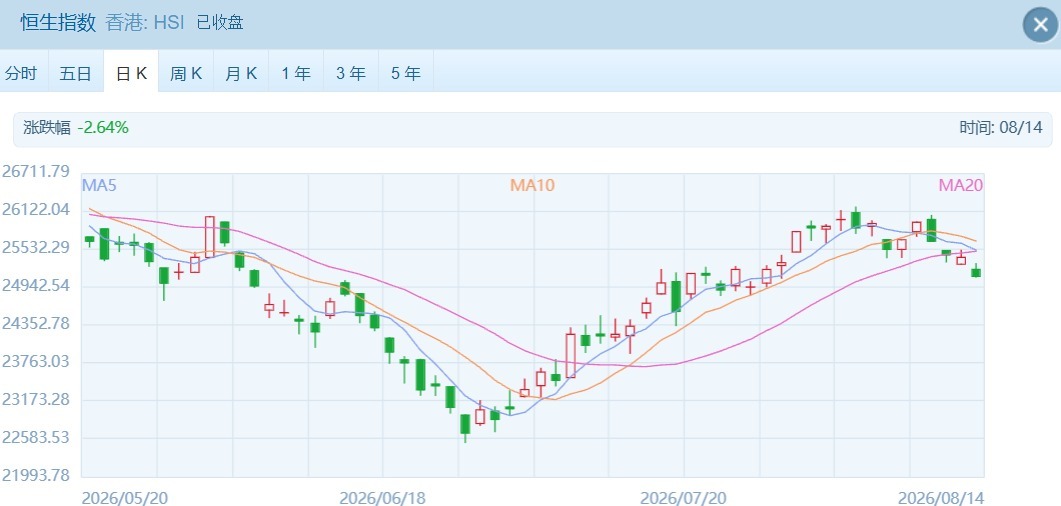
Task: Click the 时间: 08/14 label
Action: coord(1001,127)
